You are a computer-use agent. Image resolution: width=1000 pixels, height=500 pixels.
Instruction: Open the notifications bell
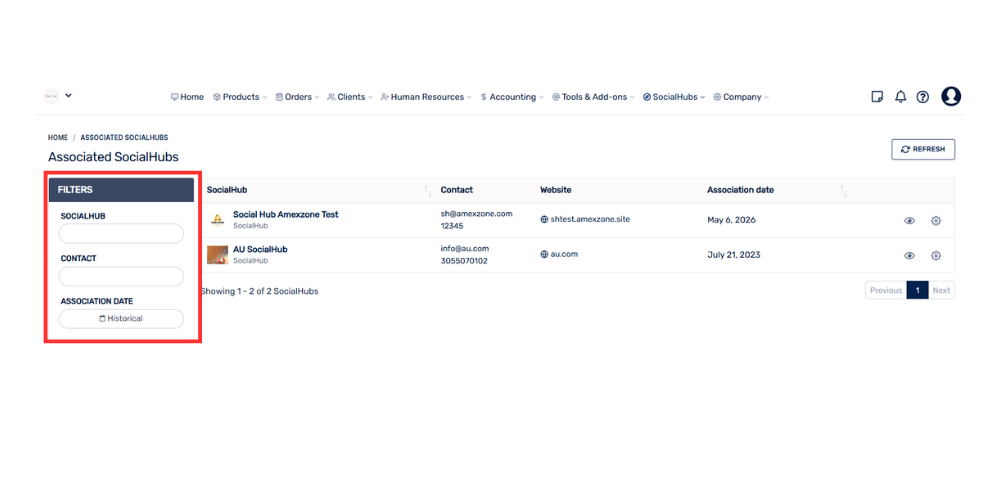point(901,97)
